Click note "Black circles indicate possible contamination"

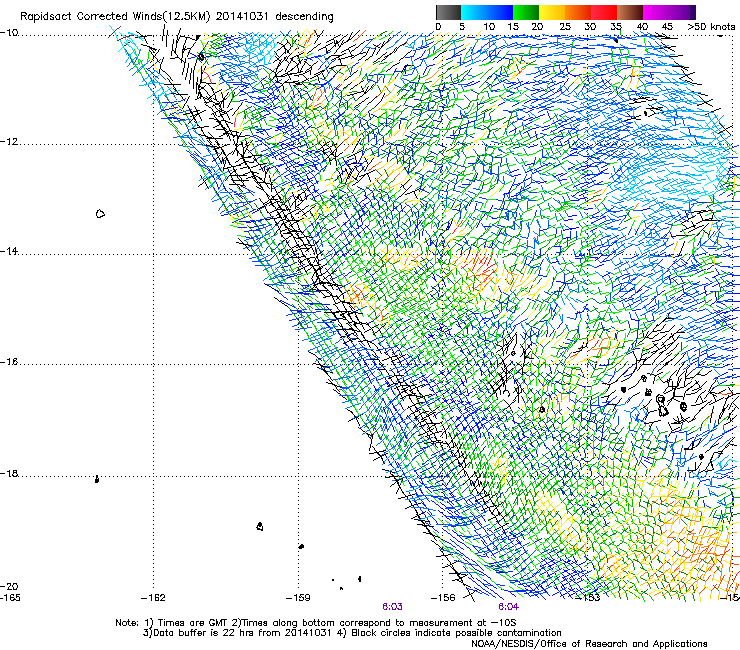click(x=456, y=633)
